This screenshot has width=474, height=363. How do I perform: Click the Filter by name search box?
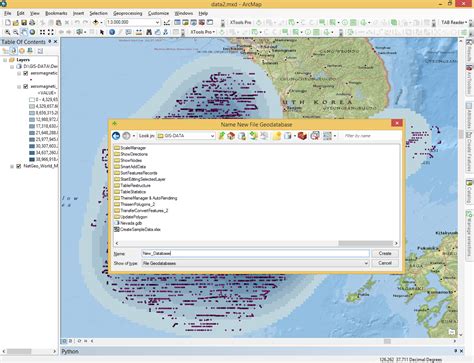coord(371,136)
